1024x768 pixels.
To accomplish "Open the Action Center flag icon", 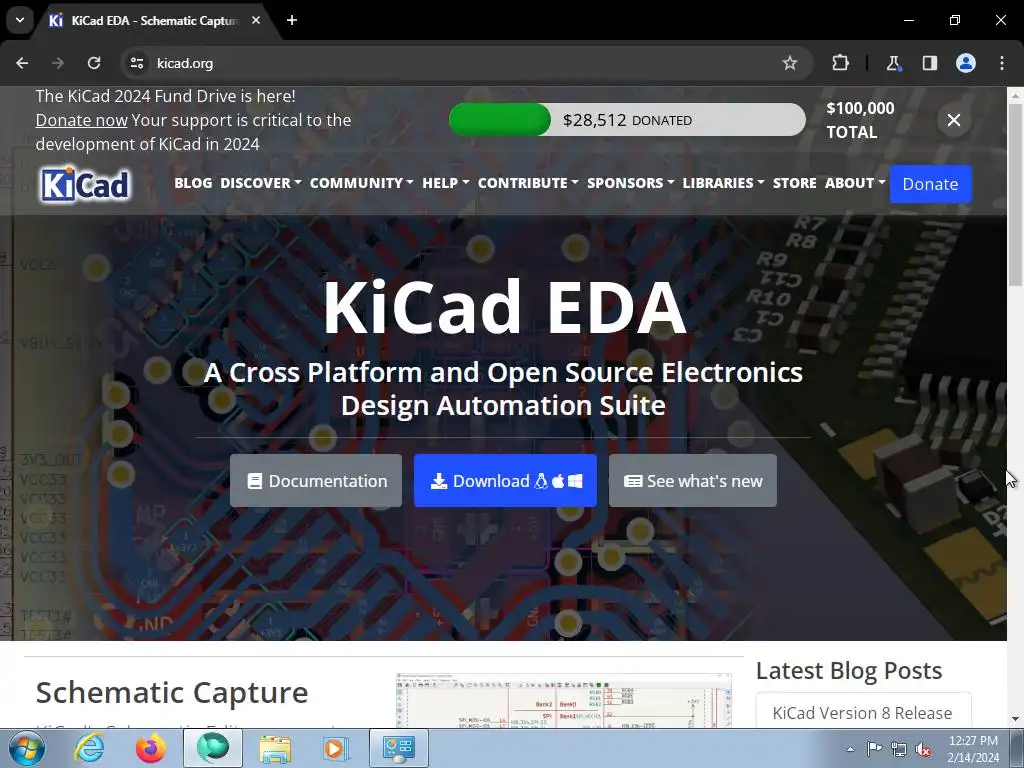I will click(874, 749).
